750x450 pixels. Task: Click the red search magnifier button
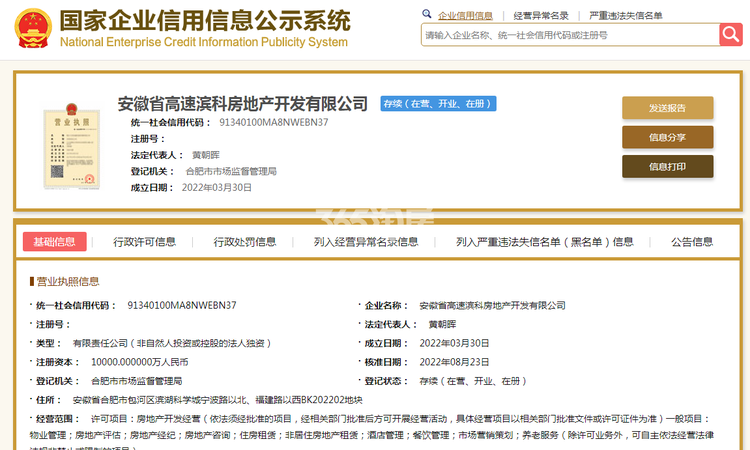tap(730, 34)
